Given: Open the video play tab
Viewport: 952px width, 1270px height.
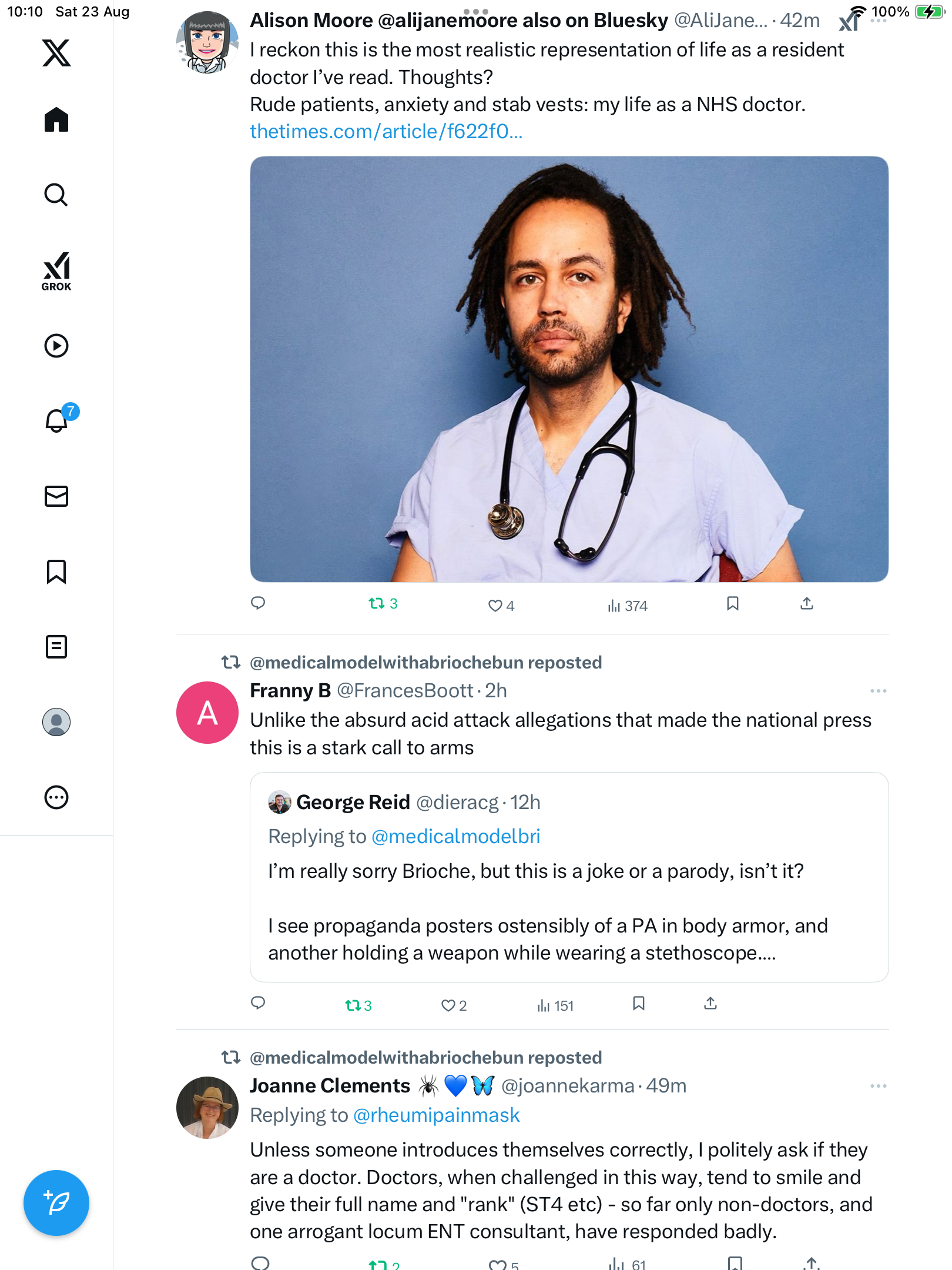Looking at the screenshot, I should (x=56, y=346).
